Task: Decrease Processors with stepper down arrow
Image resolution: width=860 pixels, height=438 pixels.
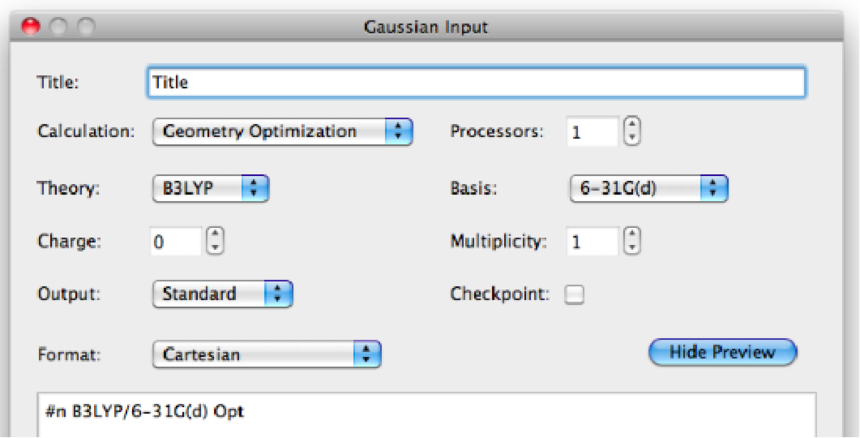Action: 631,138
